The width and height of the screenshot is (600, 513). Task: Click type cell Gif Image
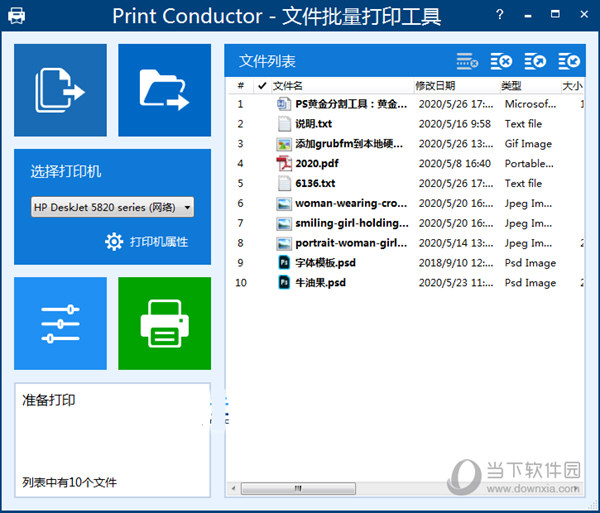[528, 144]
